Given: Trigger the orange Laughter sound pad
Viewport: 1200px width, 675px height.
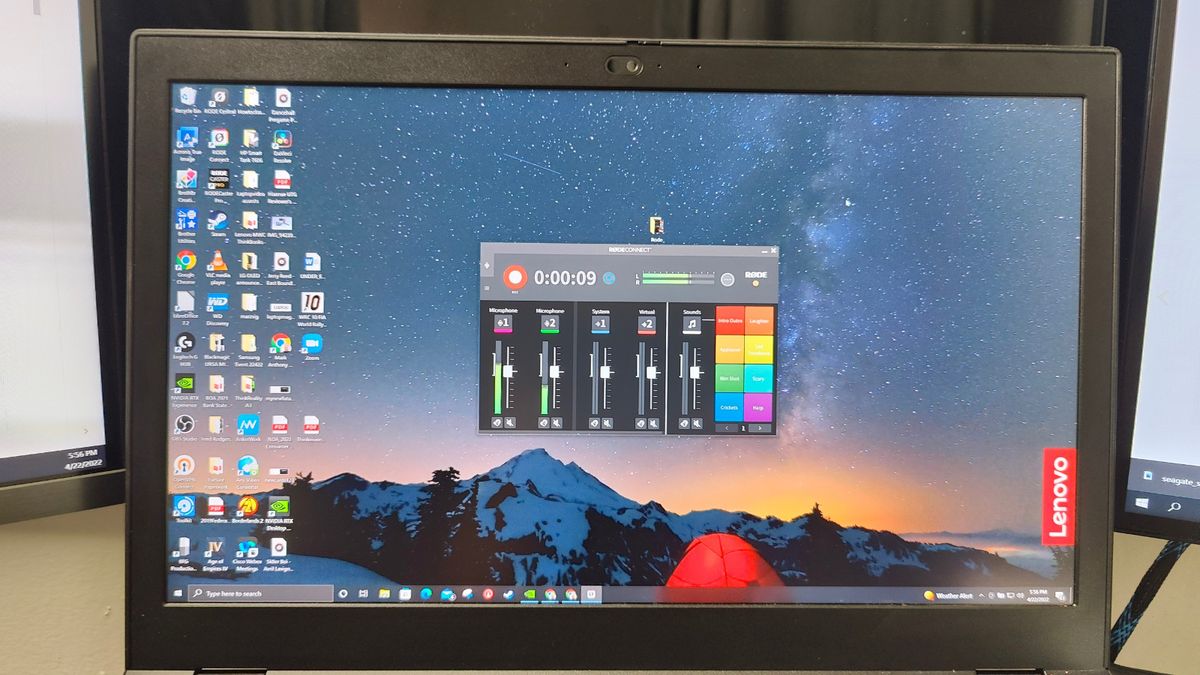Looking at the screenshot, I should (759, 321).
